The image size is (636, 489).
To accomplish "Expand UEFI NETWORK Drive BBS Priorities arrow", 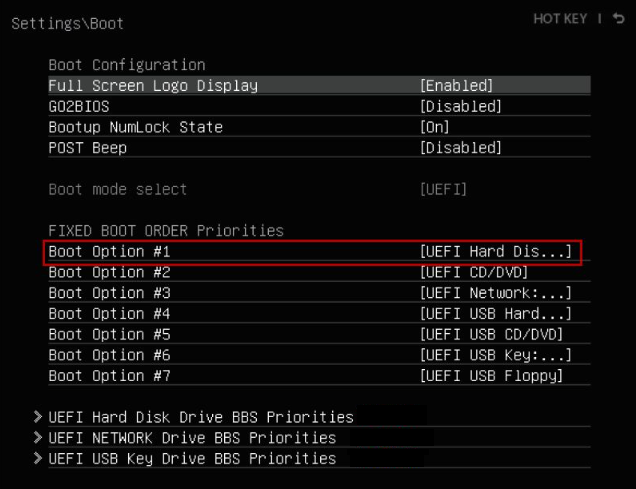I will tap(38, 438).
